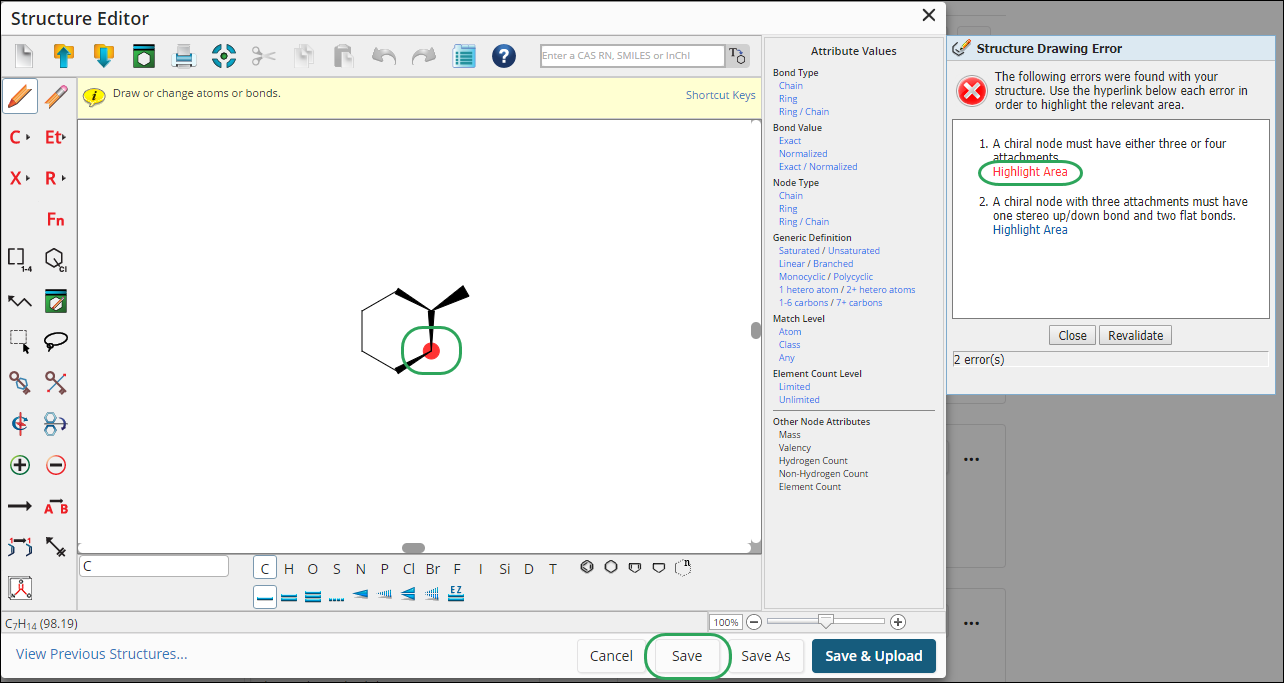The width and height of the screenshot is (1284, 683).
Task: Open the Help question mark icon
Action: pyautogui.click(x=504, y=55)
